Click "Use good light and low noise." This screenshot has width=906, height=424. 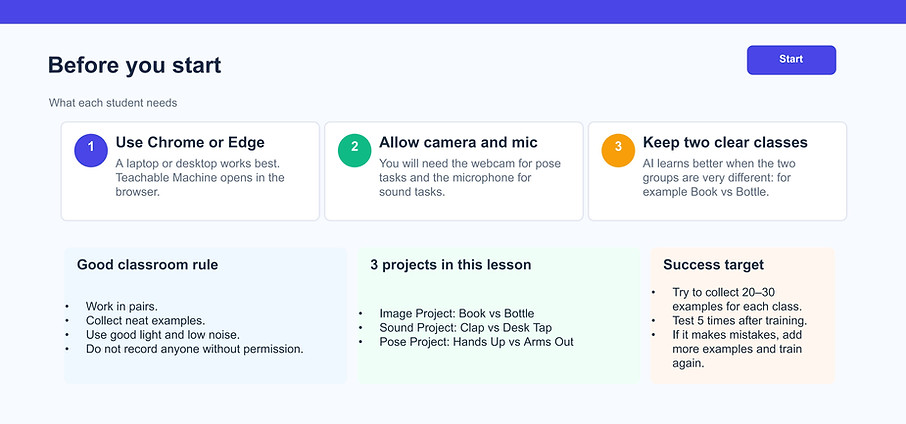point(162,334)
